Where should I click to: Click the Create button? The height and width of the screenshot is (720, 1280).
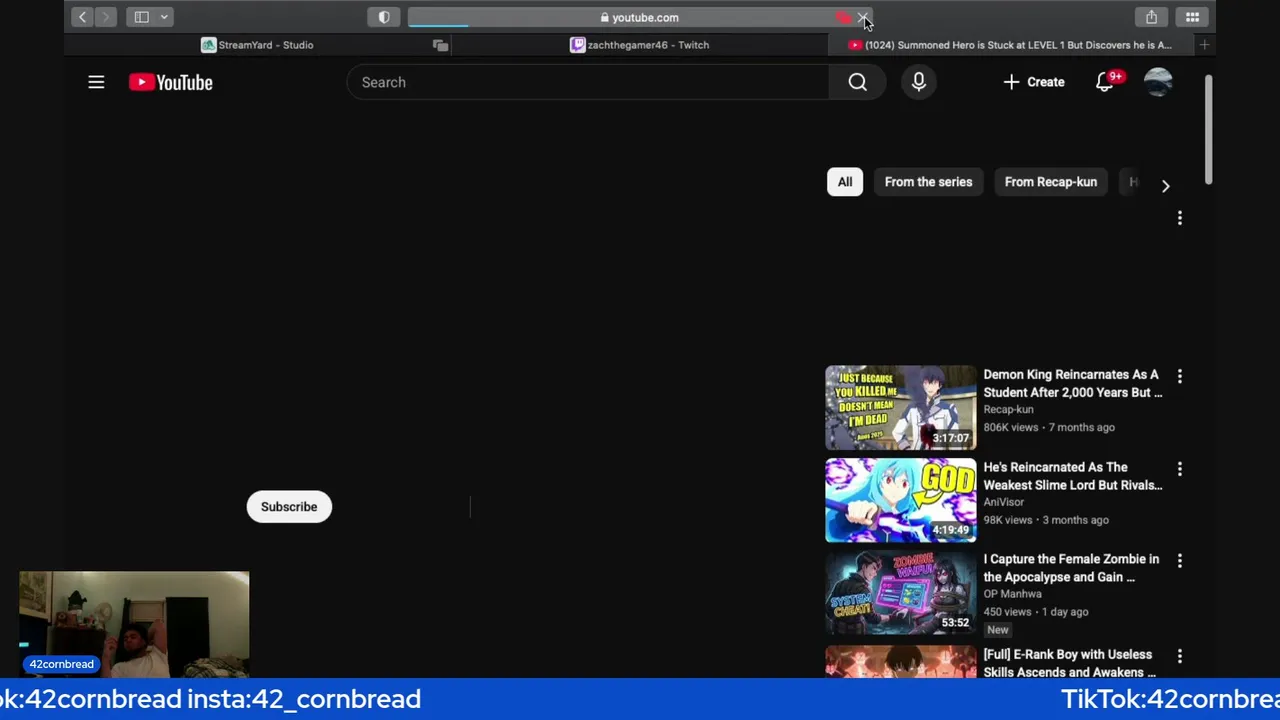click(x=1034, y=82)
